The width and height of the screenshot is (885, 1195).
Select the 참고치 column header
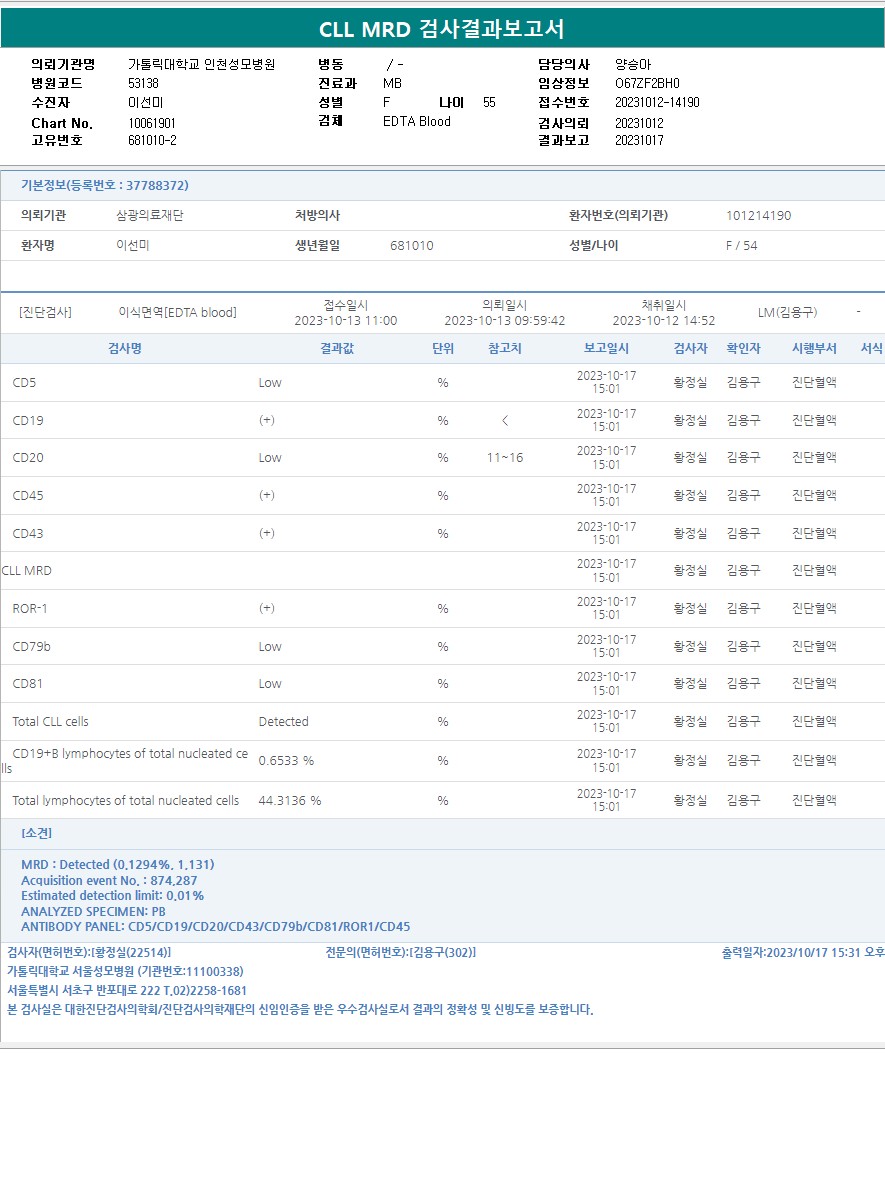click(x=504, y=349)
